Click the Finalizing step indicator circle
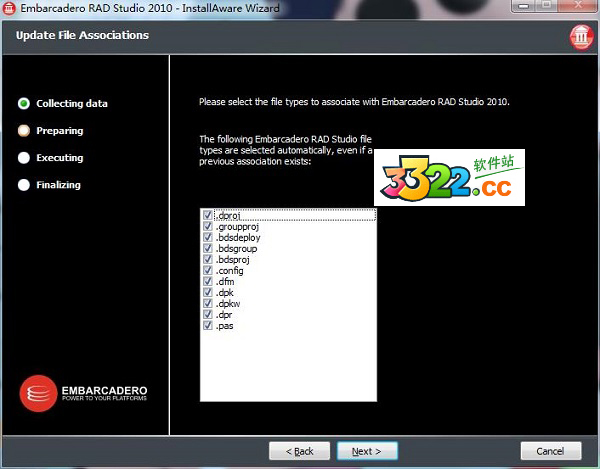600x469 pixels. pos(24,185)
